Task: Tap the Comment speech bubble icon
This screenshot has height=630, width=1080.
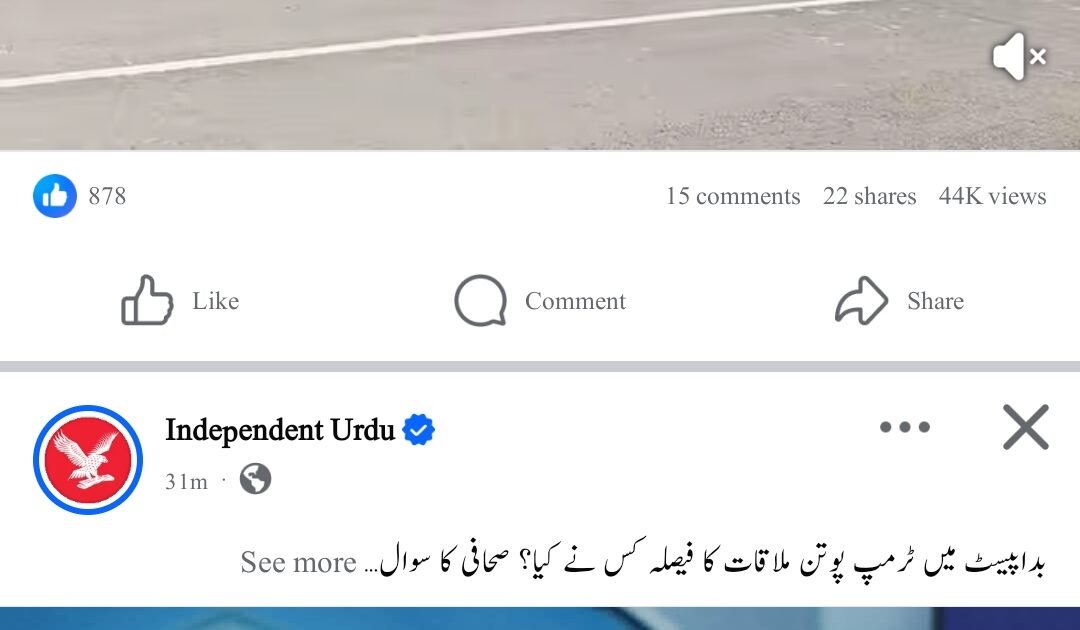Action: point(480,300)
